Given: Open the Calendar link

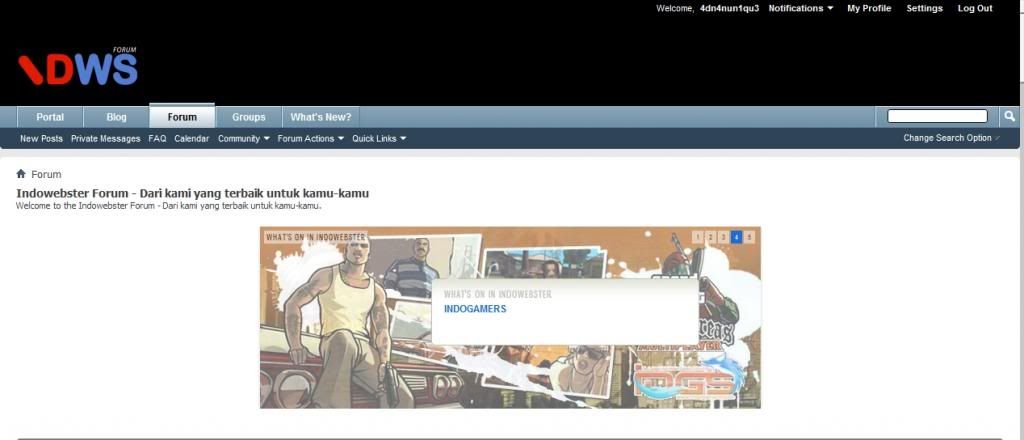Looking at the screenshot, I should (192, 138).
